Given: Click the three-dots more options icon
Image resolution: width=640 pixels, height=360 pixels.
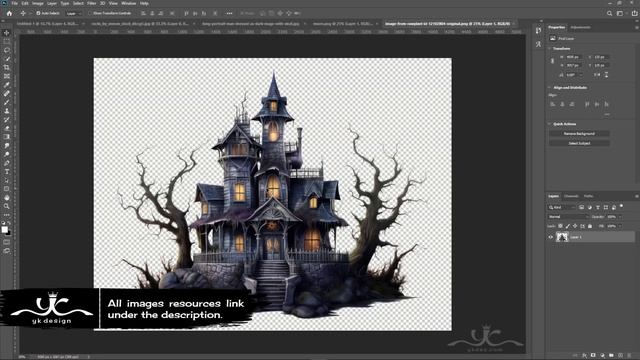Looking at the screenshot, I should (x=229, y=13).
